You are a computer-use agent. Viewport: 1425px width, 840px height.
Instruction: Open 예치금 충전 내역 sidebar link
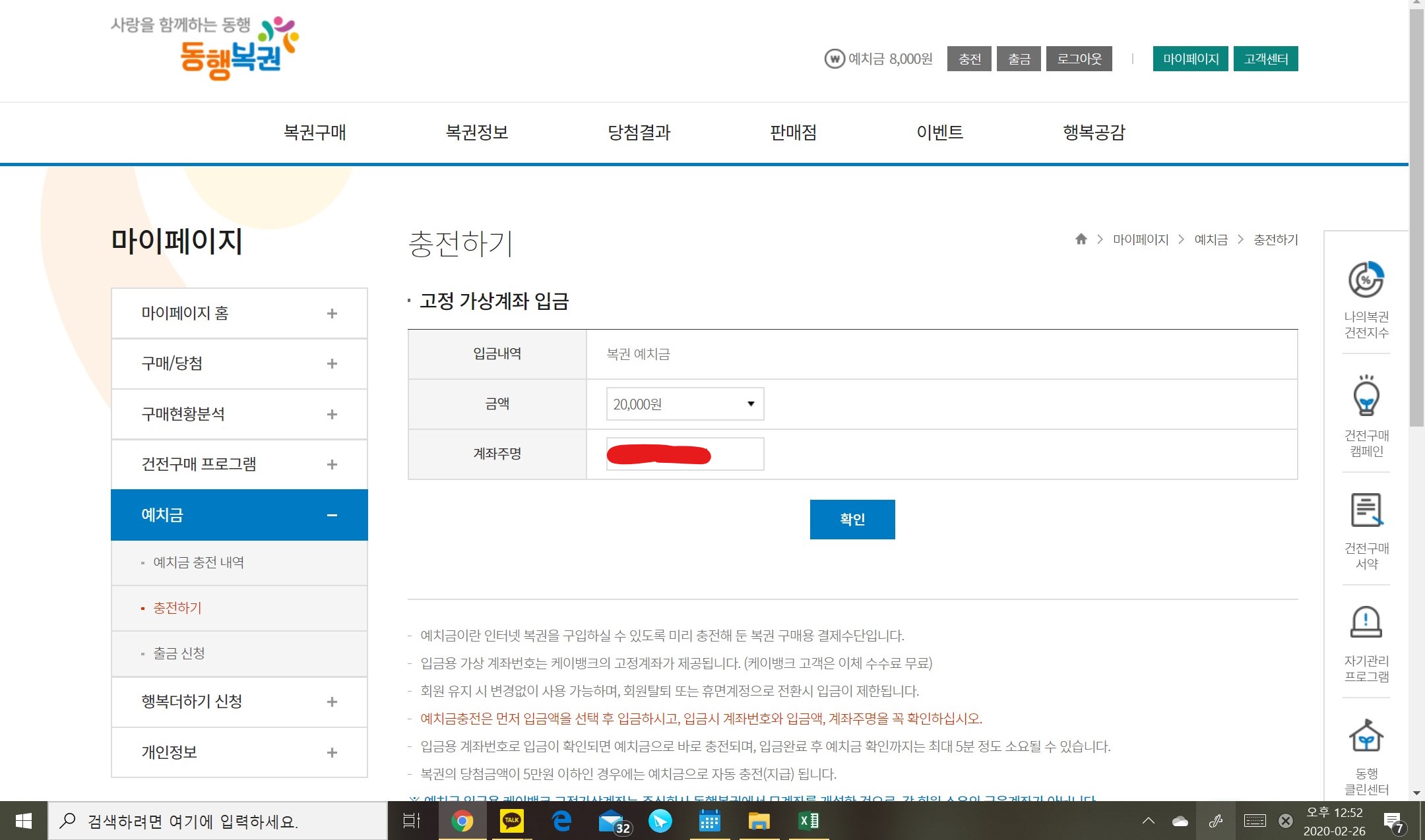coord(199,562)
